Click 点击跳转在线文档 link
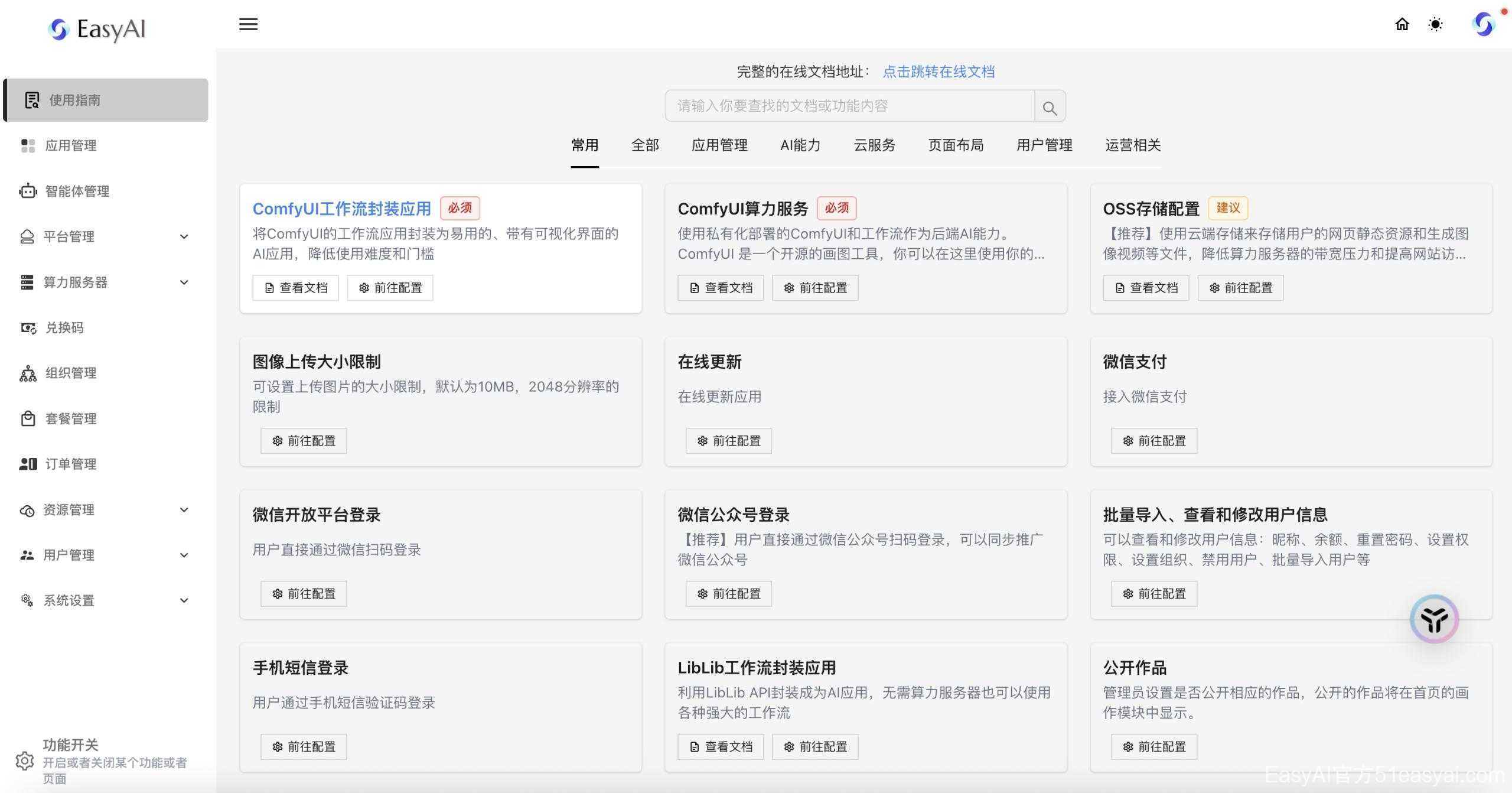Viewport: 1512px width, 793px height. point(939,72)
